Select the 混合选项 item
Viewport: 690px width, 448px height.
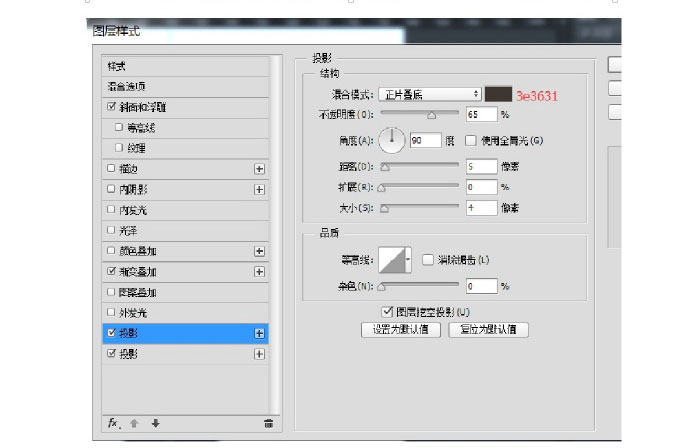pos(185,87)
